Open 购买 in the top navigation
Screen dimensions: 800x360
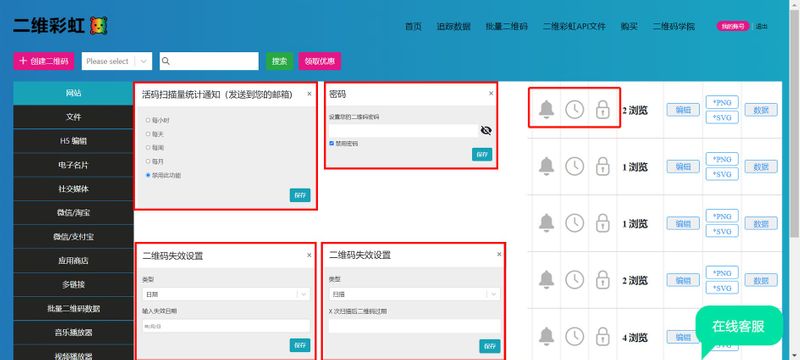coord(629,27)
